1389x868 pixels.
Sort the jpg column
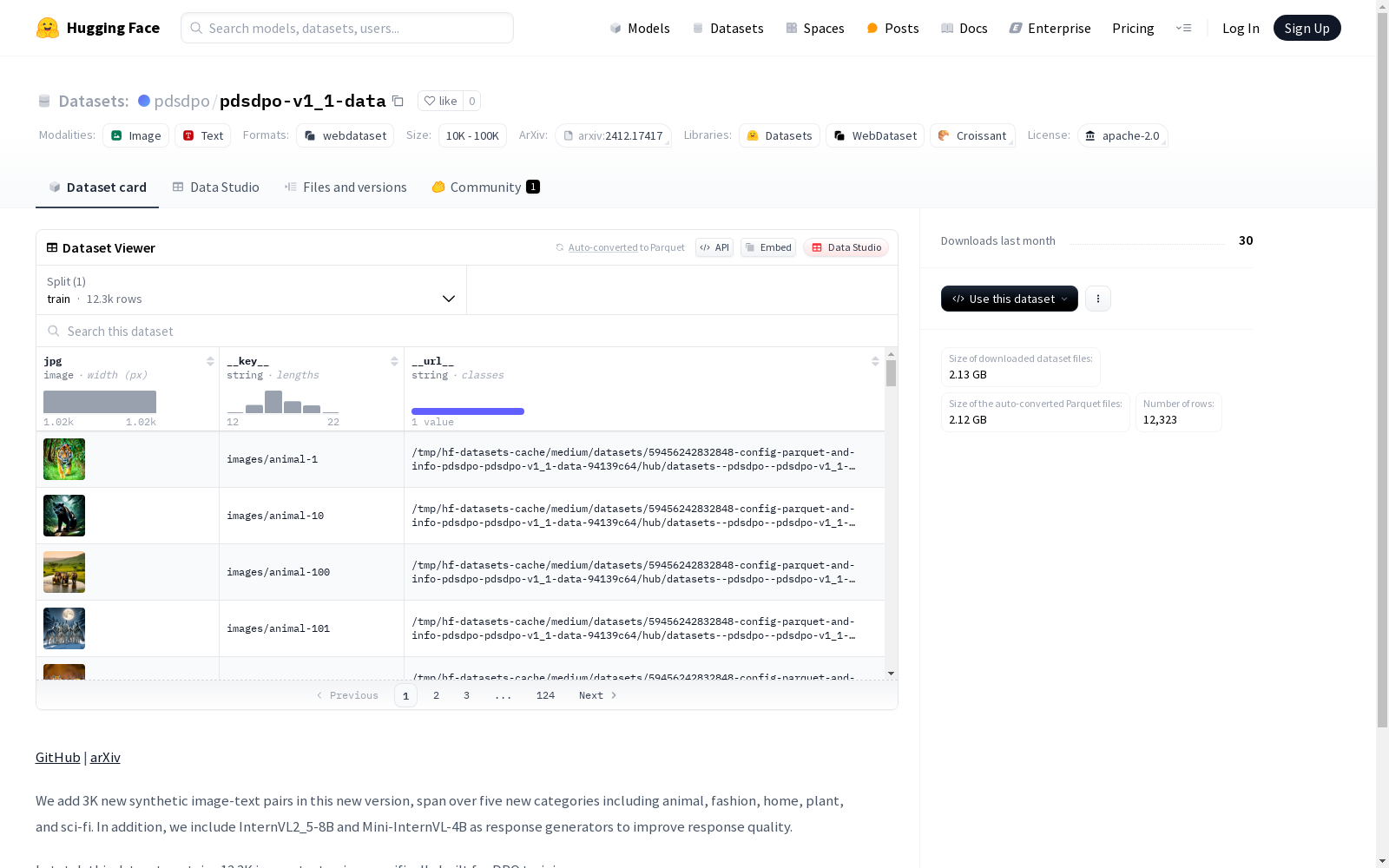click(210, 361)
